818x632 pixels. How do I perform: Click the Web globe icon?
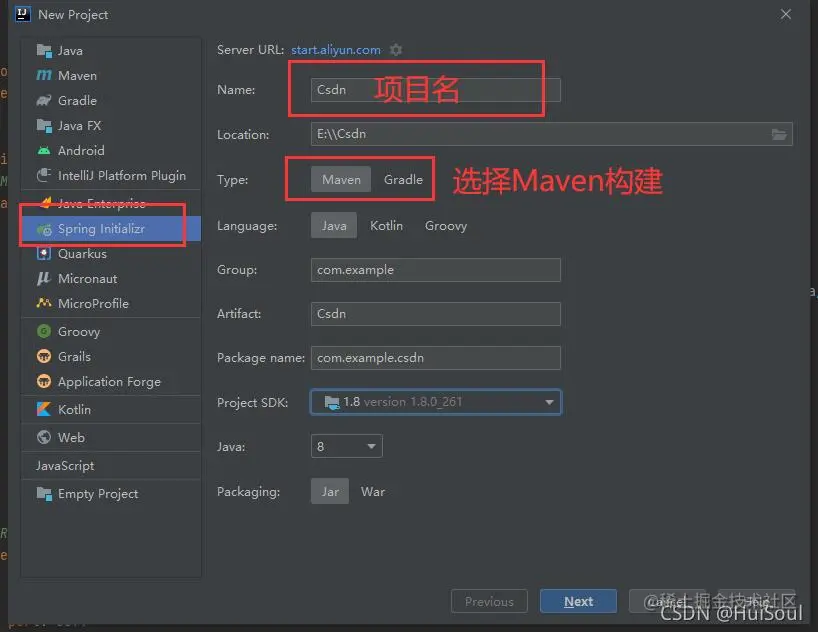[44, 437]
